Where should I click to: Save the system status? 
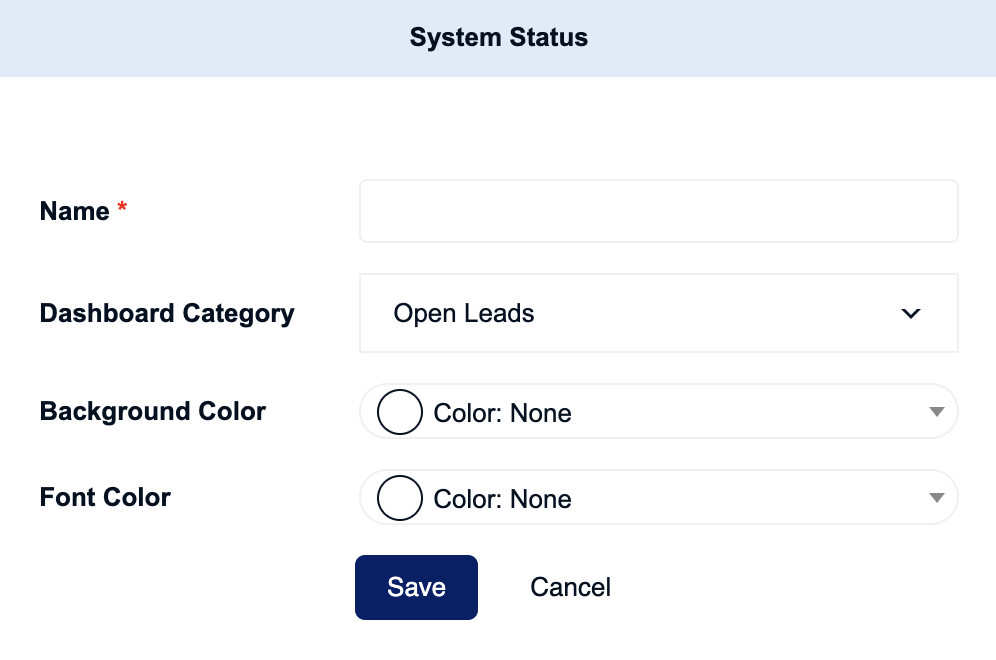click(x=416, y=587)
